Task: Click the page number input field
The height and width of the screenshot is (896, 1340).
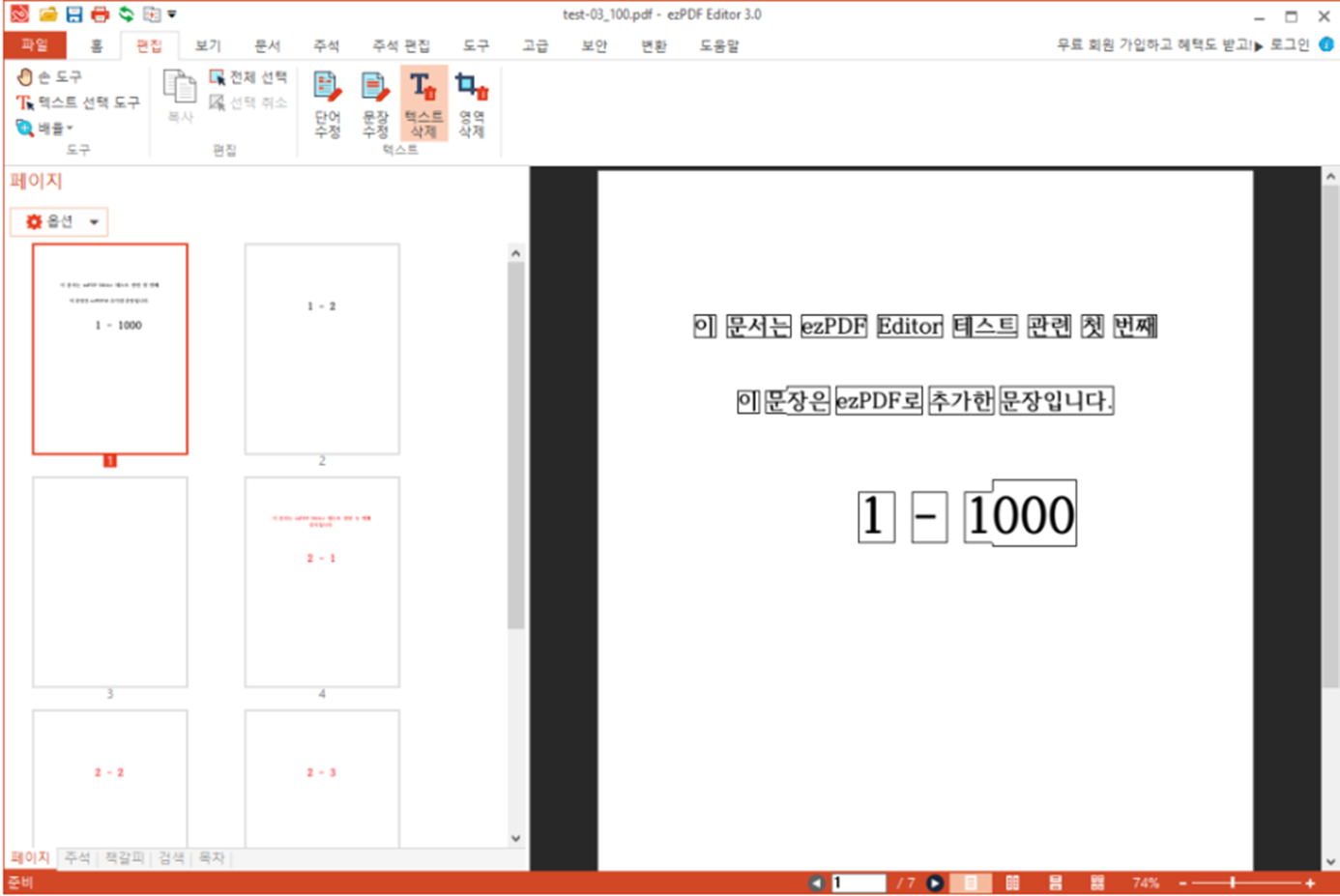Action: pos(859,882)
